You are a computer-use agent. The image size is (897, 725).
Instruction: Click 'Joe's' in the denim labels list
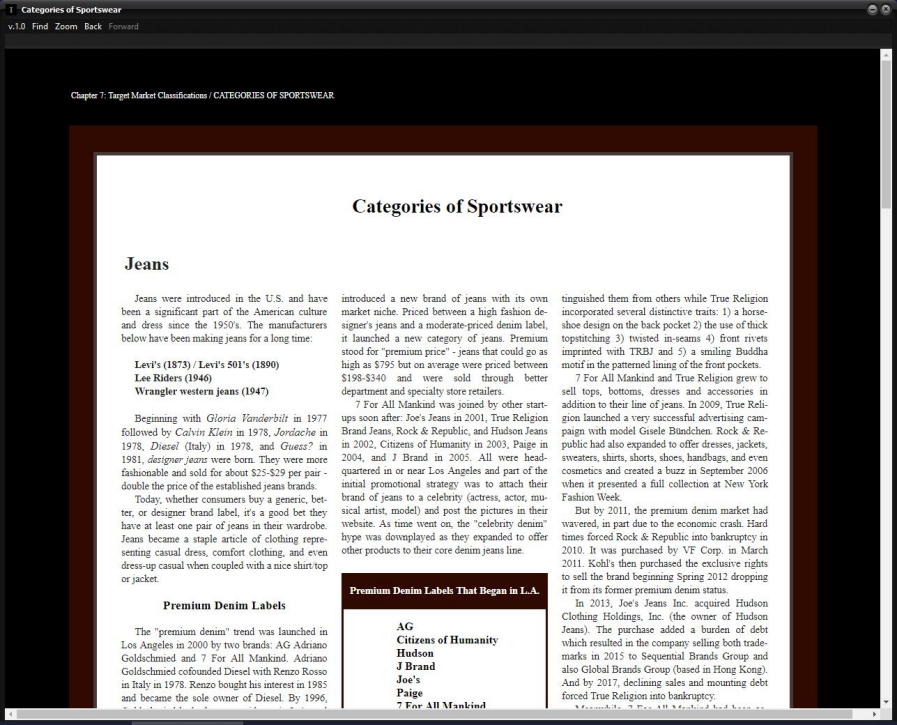click(x=408, y=679)
